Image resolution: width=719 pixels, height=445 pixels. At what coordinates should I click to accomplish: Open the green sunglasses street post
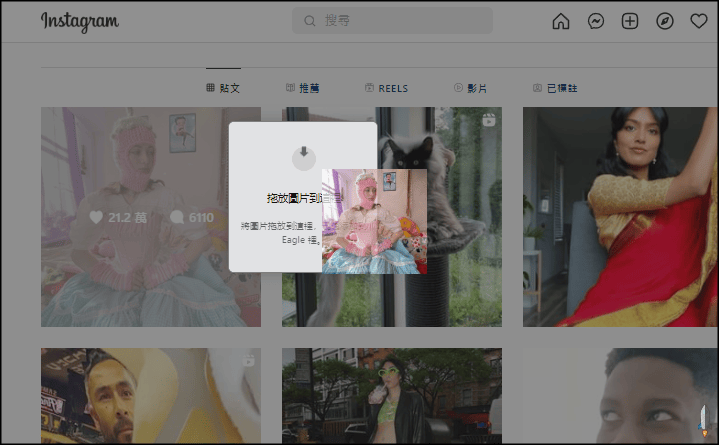pyautogui.click(x=391, y=396)
